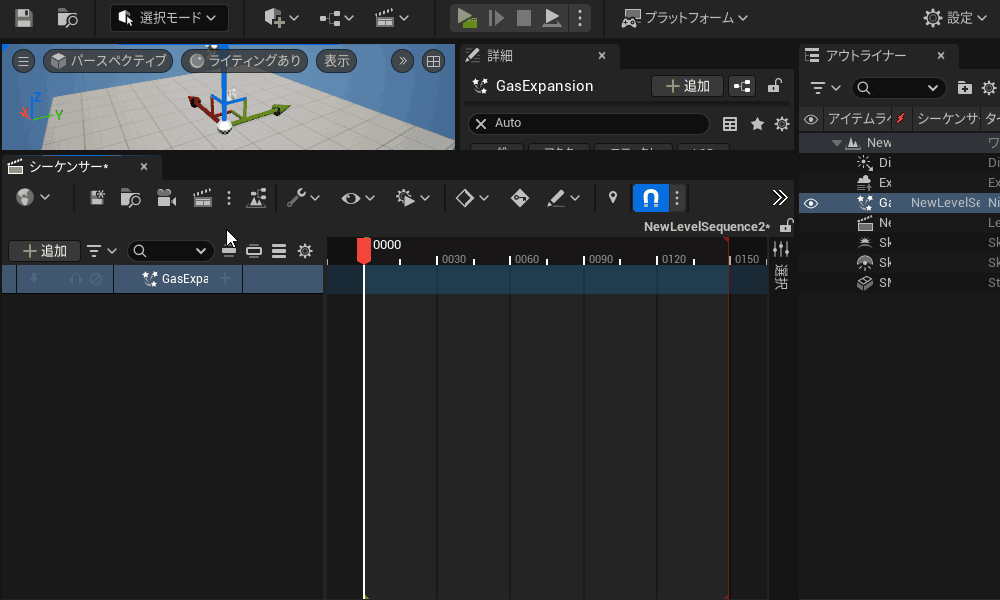Click the red playhead marker at frame 0000

point(364,250)
